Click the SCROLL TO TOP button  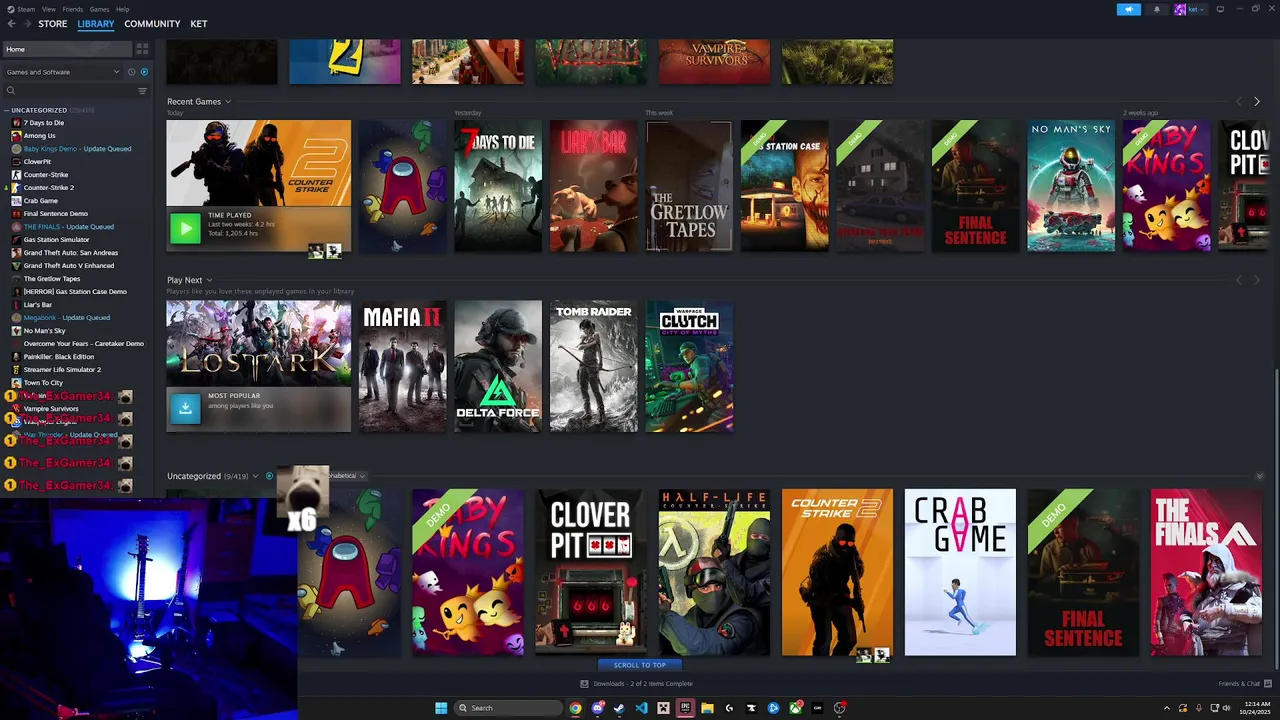click(639, 665)
